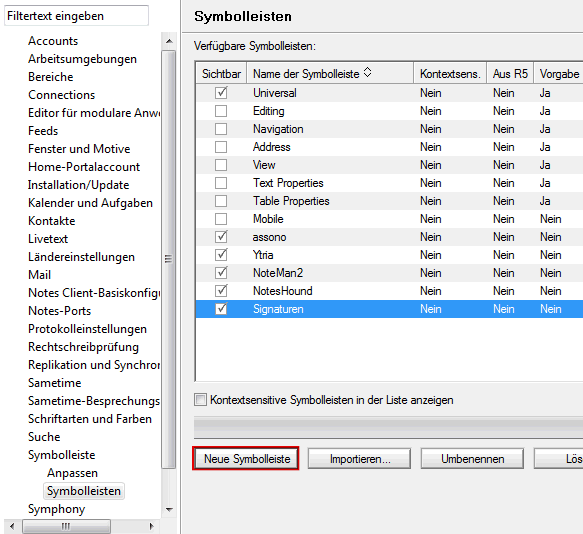Image resolution: width=583 pixels, height=534 pixels.
Task: Click the sidebar scroll up arrow
Action: click(169, 41)
